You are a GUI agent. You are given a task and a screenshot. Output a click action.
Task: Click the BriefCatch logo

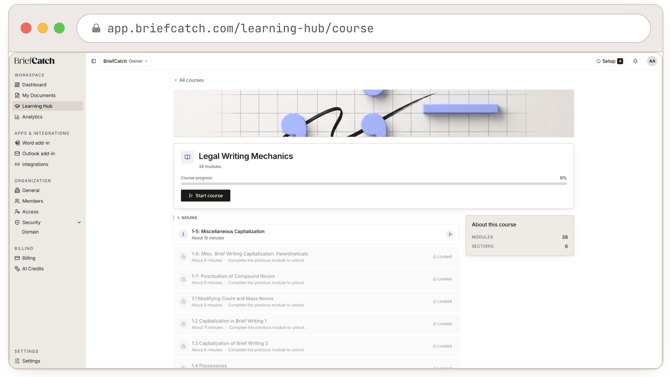pyautogui.click(x=34, y=61)
